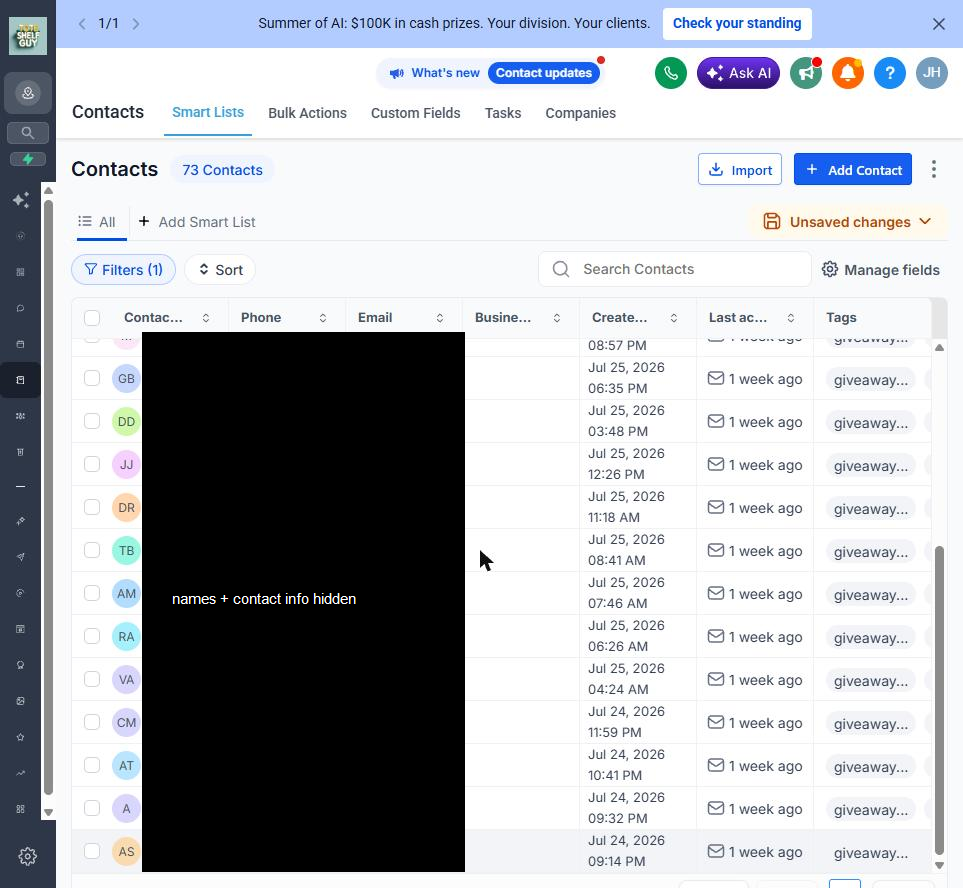This screenshot has width=963, height=888.
Task: Sort by the Email column arrows
Action: click(440, 317)
